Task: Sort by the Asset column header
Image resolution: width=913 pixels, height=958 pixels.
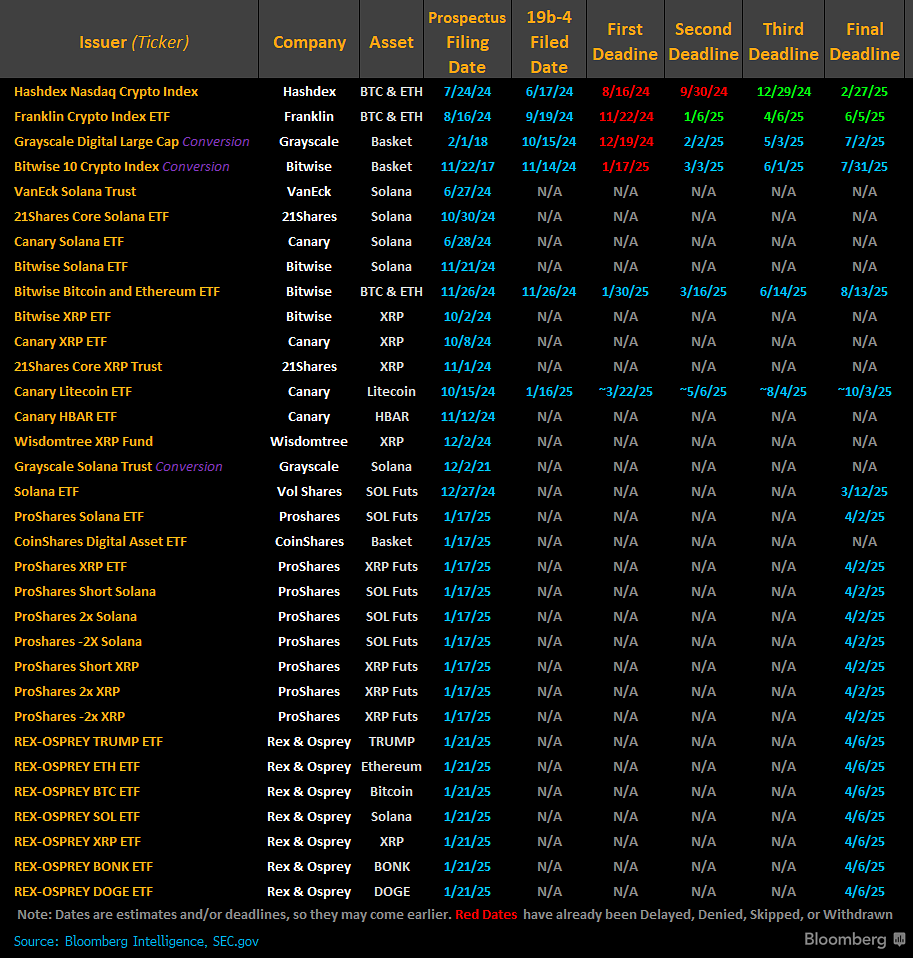Action: pyautogui.click(x=391, y=39)
